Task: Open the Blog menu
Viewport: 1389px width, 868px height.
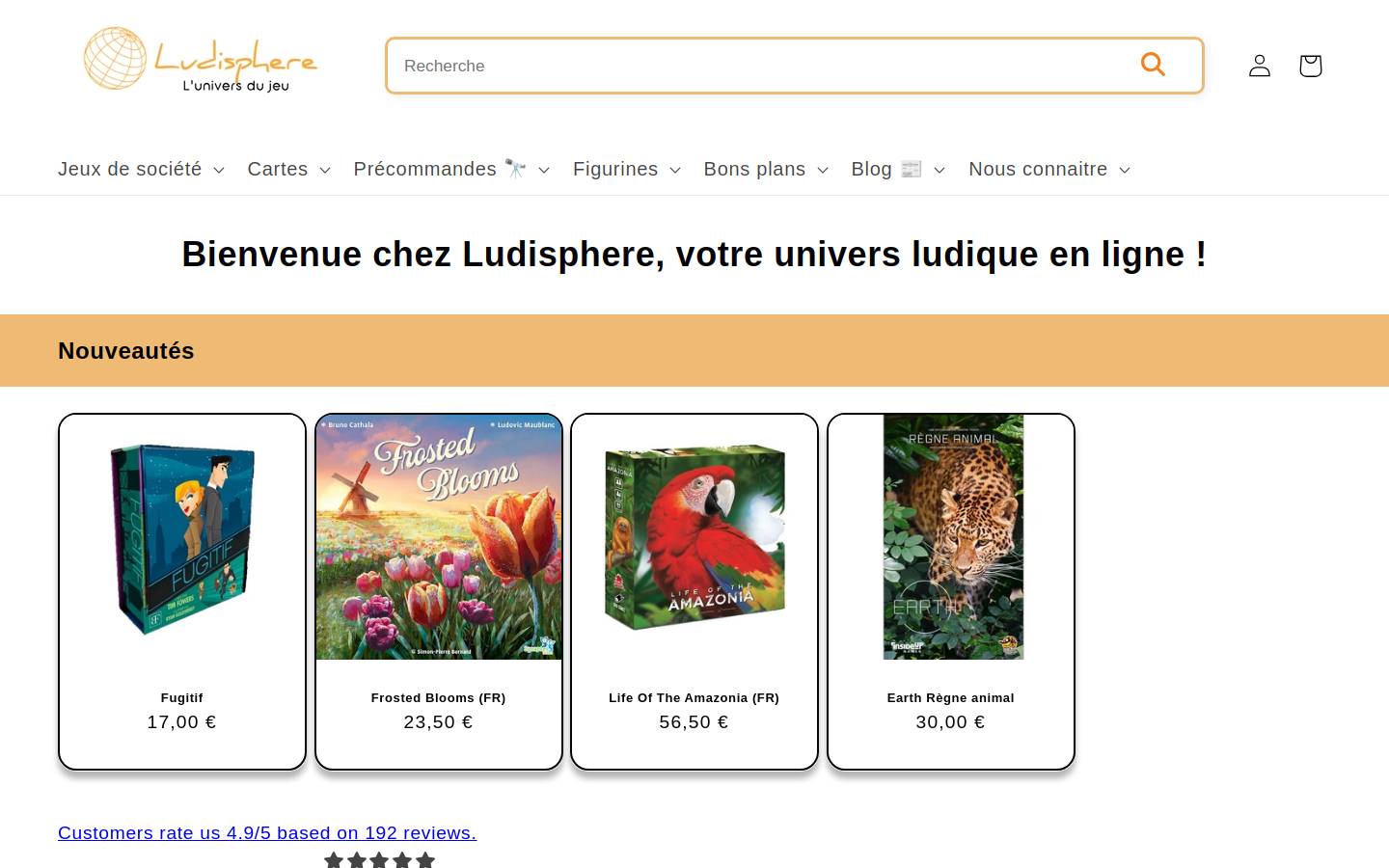Action: click(x=898, y=169)
